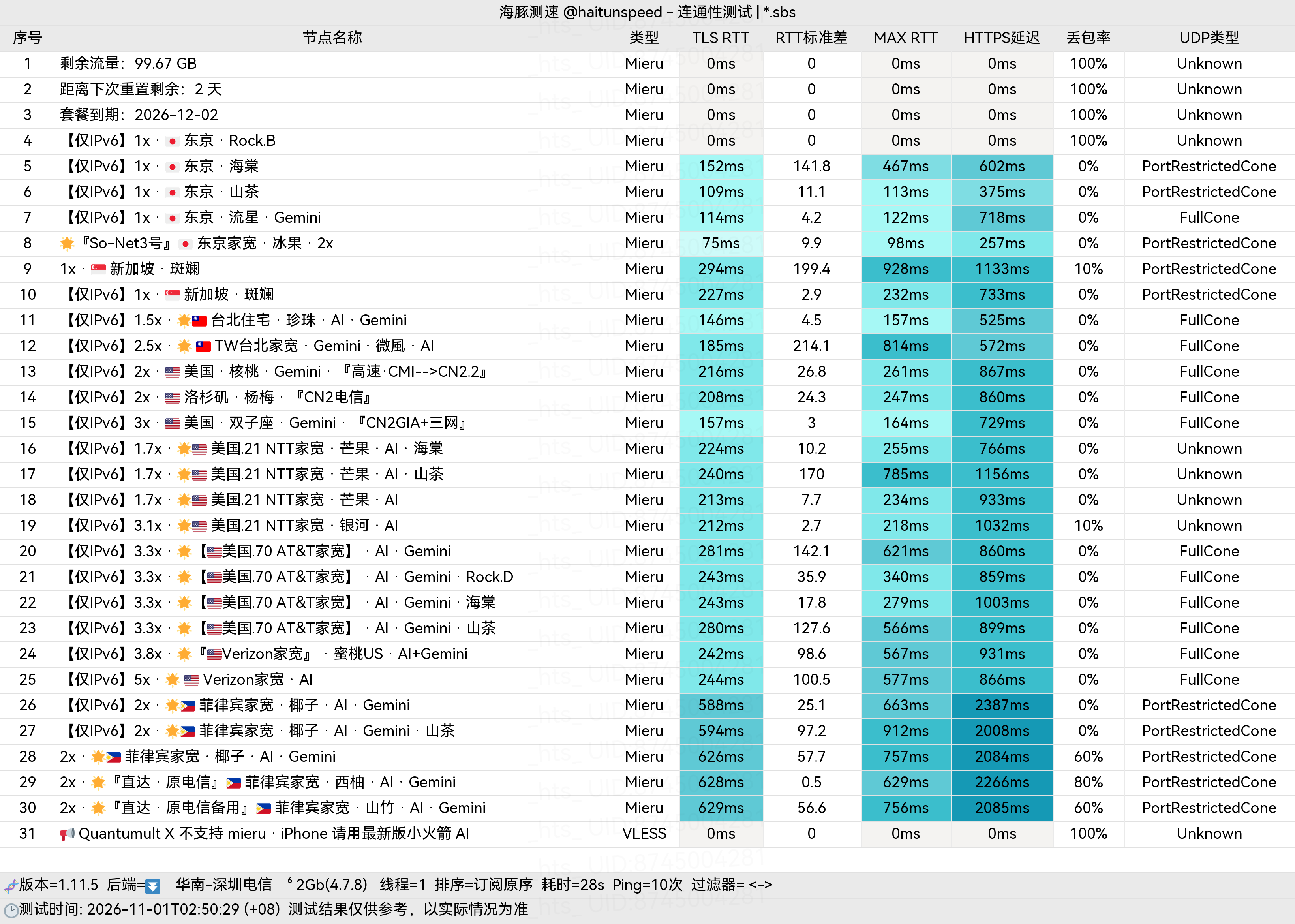The image size is (1295, 924).
Task: Click the Japan flag in the Rock.B row
Action: (172, 141)
